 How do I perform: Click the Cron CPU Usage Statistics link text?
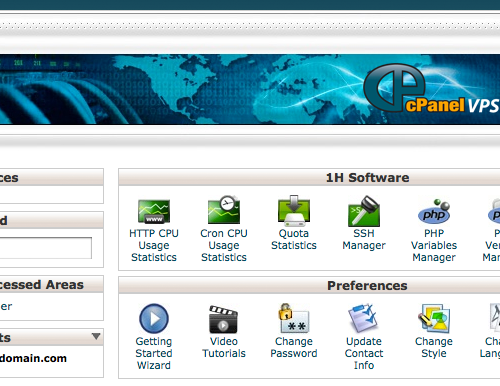(x=224, y=245)
